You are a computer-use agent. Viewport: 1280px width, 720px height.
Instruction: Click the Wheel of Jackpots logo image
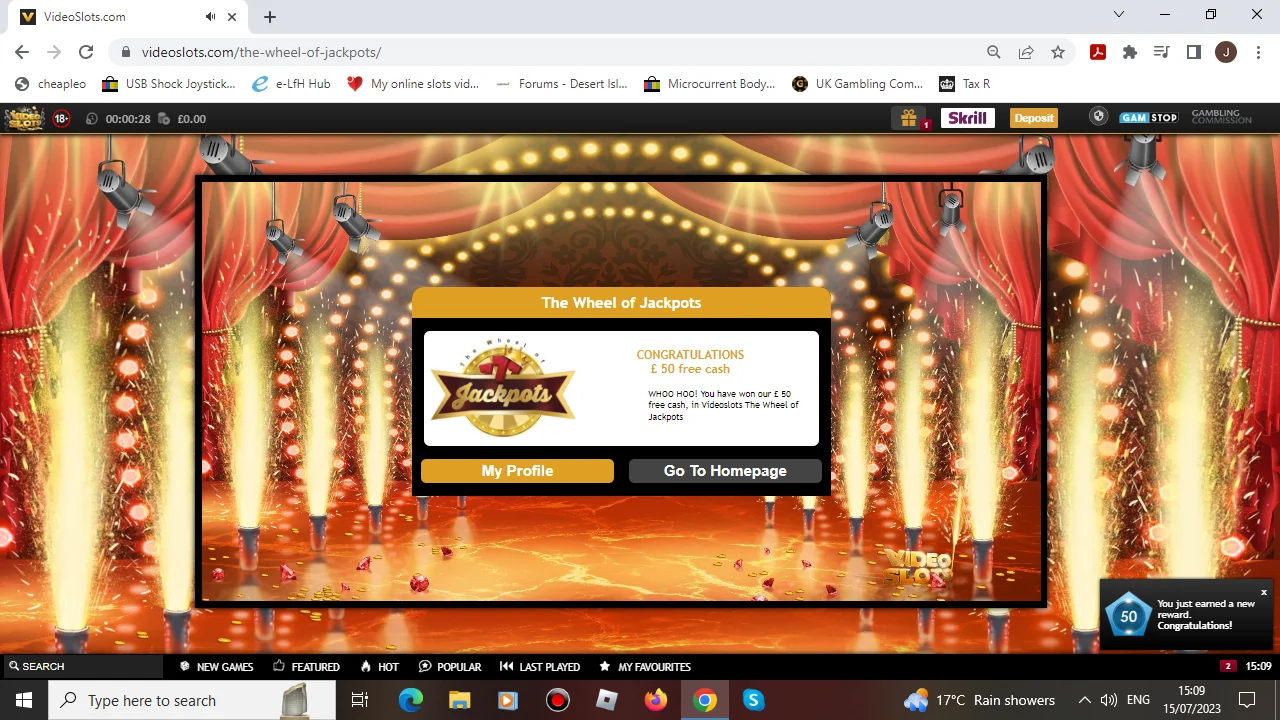[x=503, y=387]
